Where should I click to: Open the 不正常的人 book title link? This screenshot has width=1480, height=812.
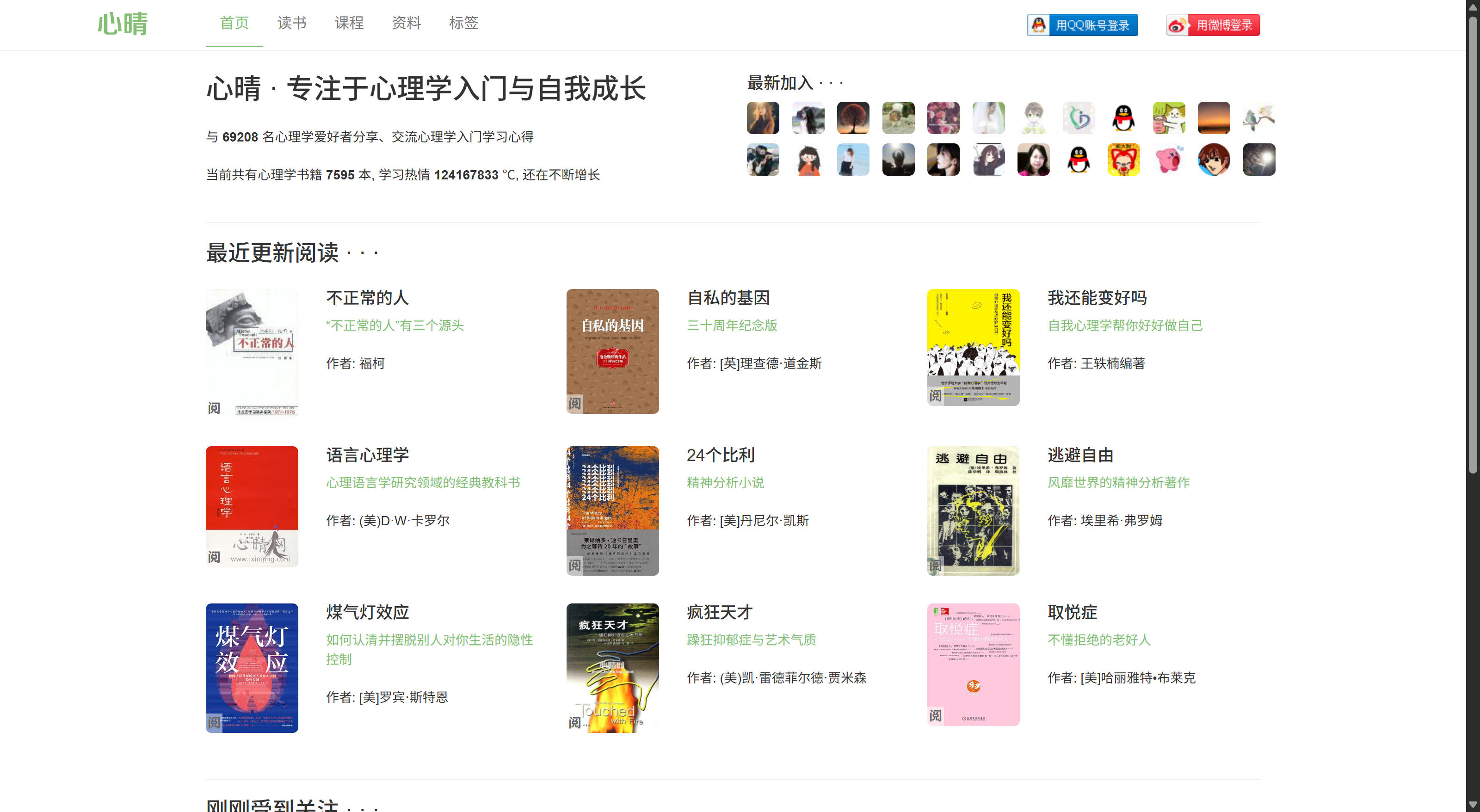(367, 297)
